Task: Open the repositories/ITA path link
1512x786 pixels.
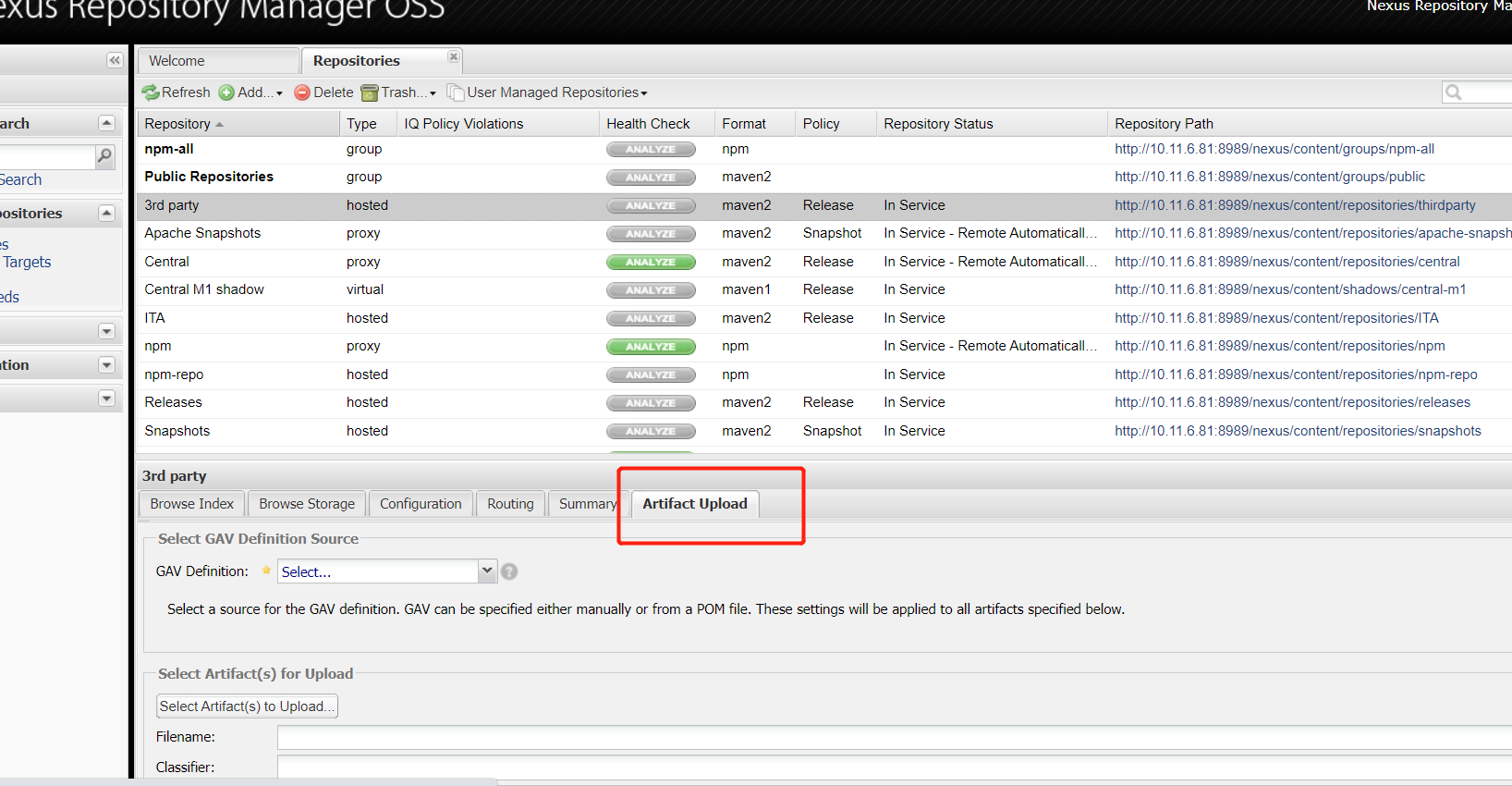Action: point(1276,318)
